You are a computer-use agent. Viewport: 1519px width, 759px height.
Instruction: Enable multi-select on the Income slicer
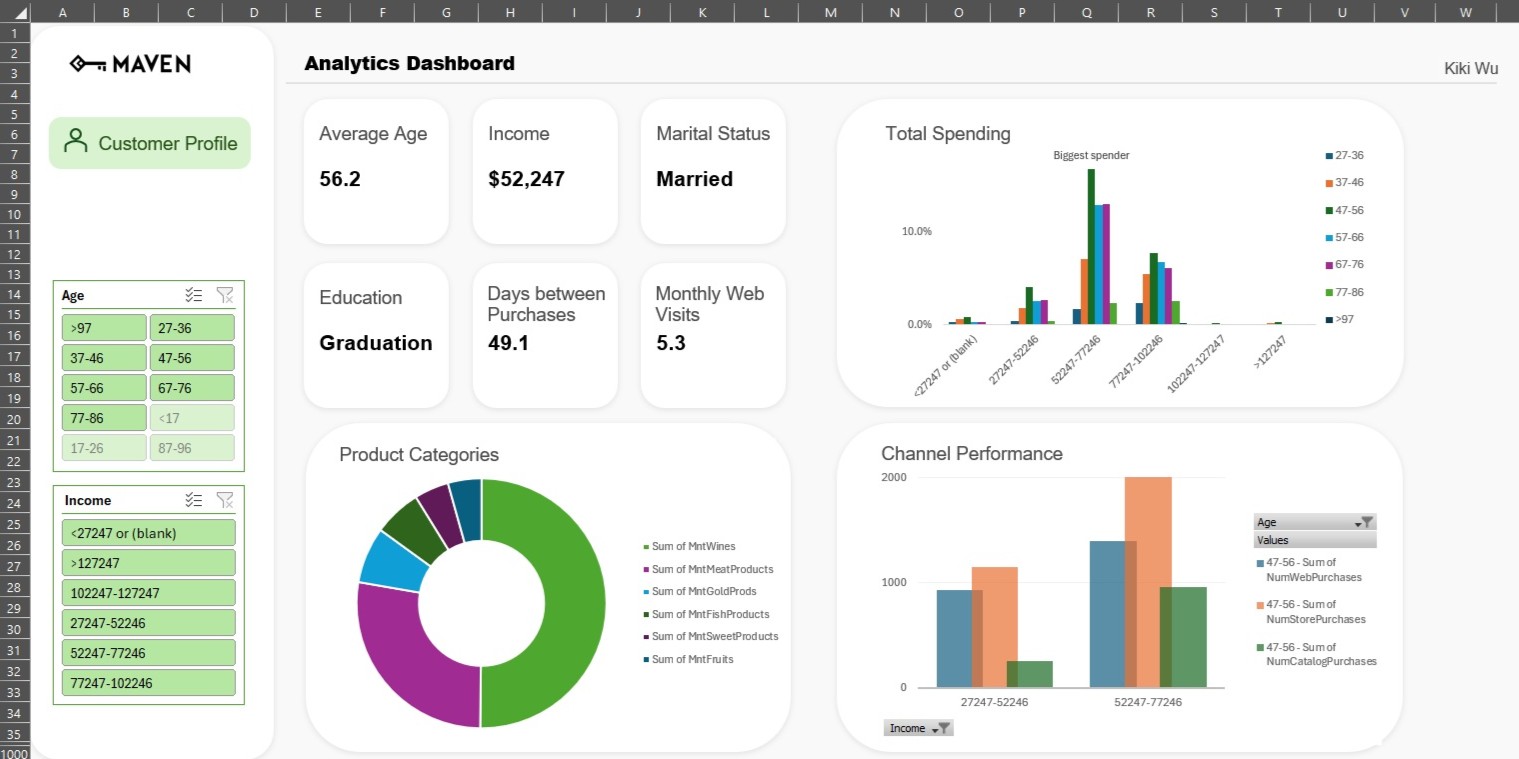[x=196, y=500]
